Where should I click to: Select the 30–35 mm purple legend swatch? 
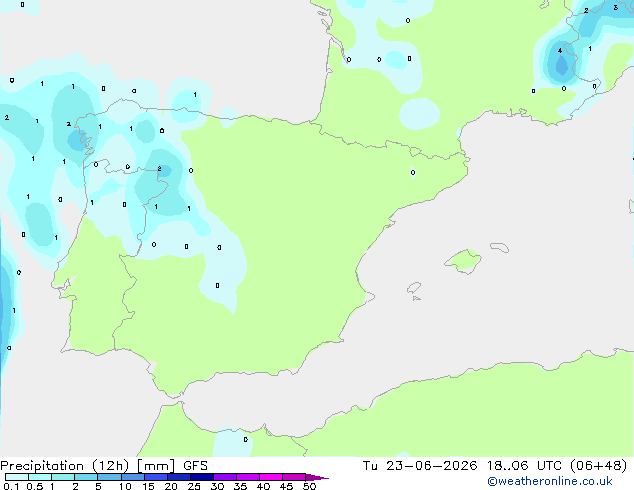pyautogui.click(x=225, y=477)
